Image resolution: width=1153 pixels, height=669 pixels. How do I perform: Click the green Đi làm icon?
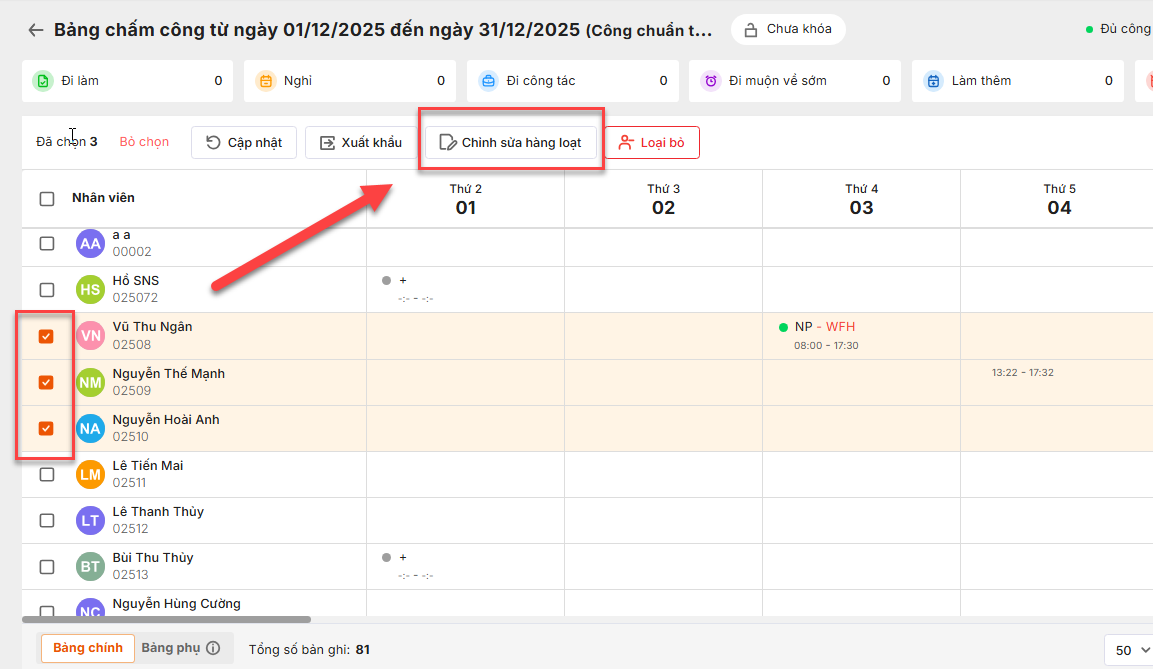click(x=42, y=81)
